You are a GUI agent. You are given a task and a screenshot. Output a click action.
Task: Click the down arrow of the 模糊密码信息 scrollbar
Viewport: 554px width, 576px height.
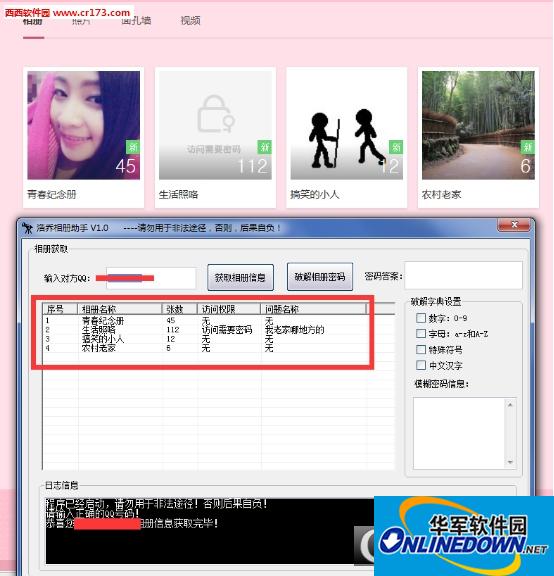[510, 462]
